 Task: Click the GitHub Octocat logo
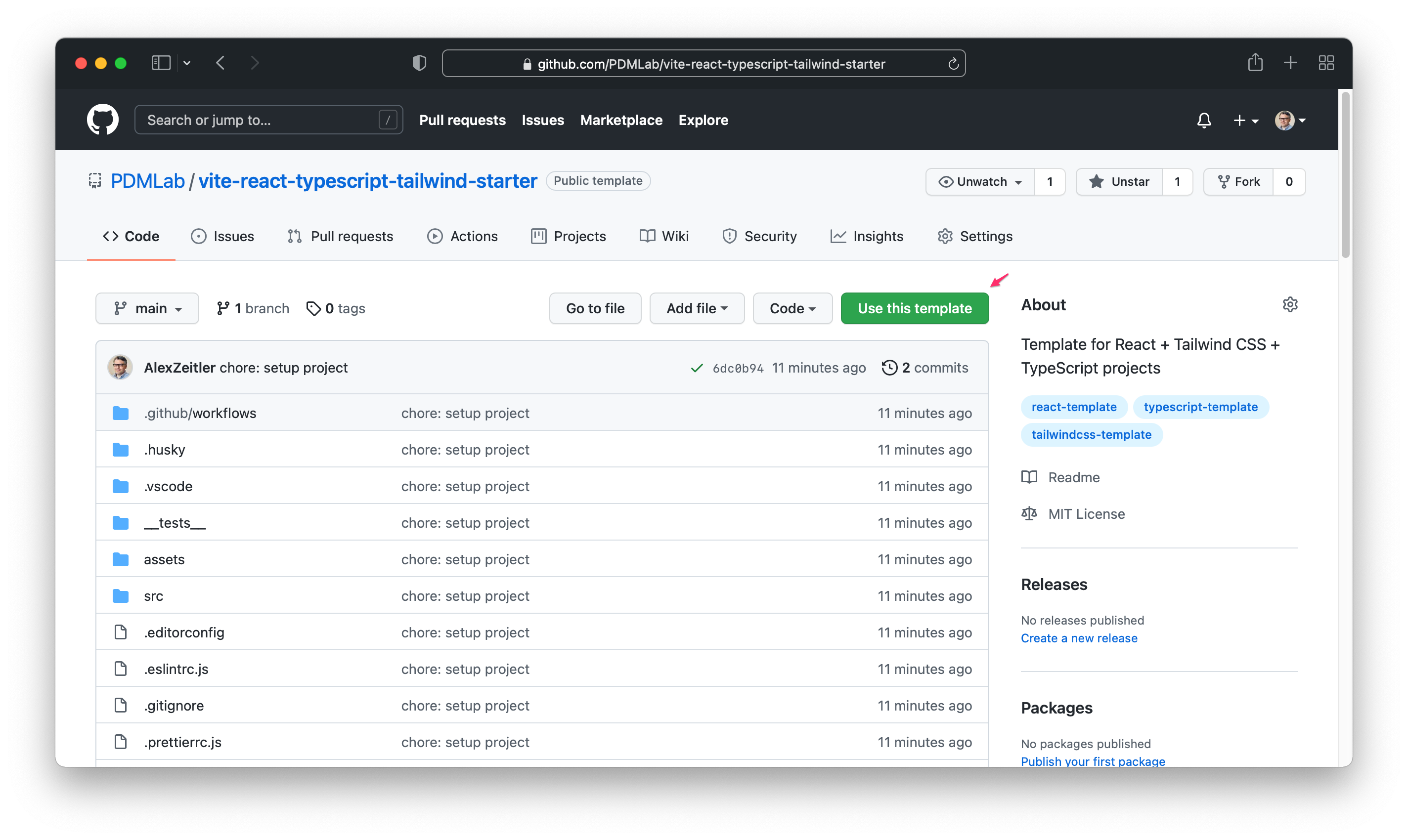tap(102, 120)
